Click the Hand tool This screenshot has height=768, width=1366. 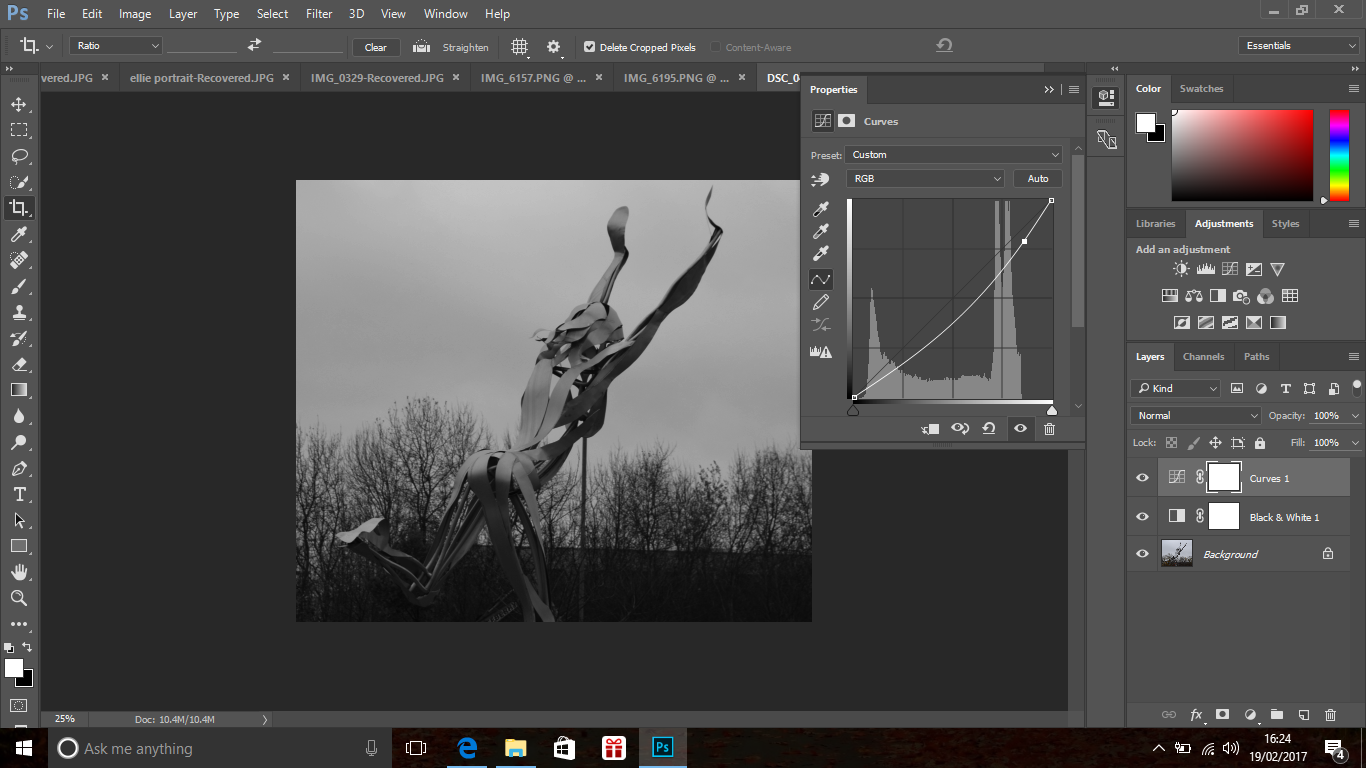tap(19, 572)
